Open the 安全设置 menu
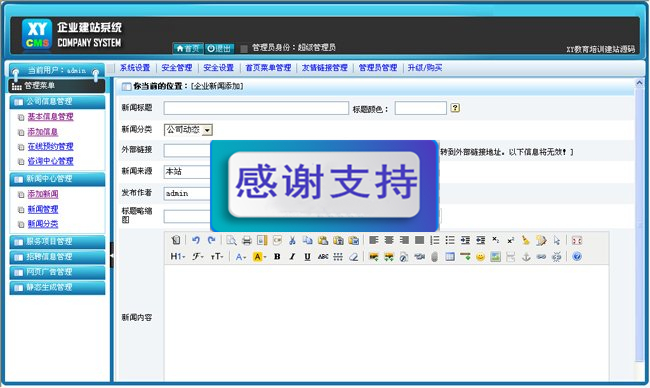Image resolution: width=650 pixels, height=388 pixels. 218,68
